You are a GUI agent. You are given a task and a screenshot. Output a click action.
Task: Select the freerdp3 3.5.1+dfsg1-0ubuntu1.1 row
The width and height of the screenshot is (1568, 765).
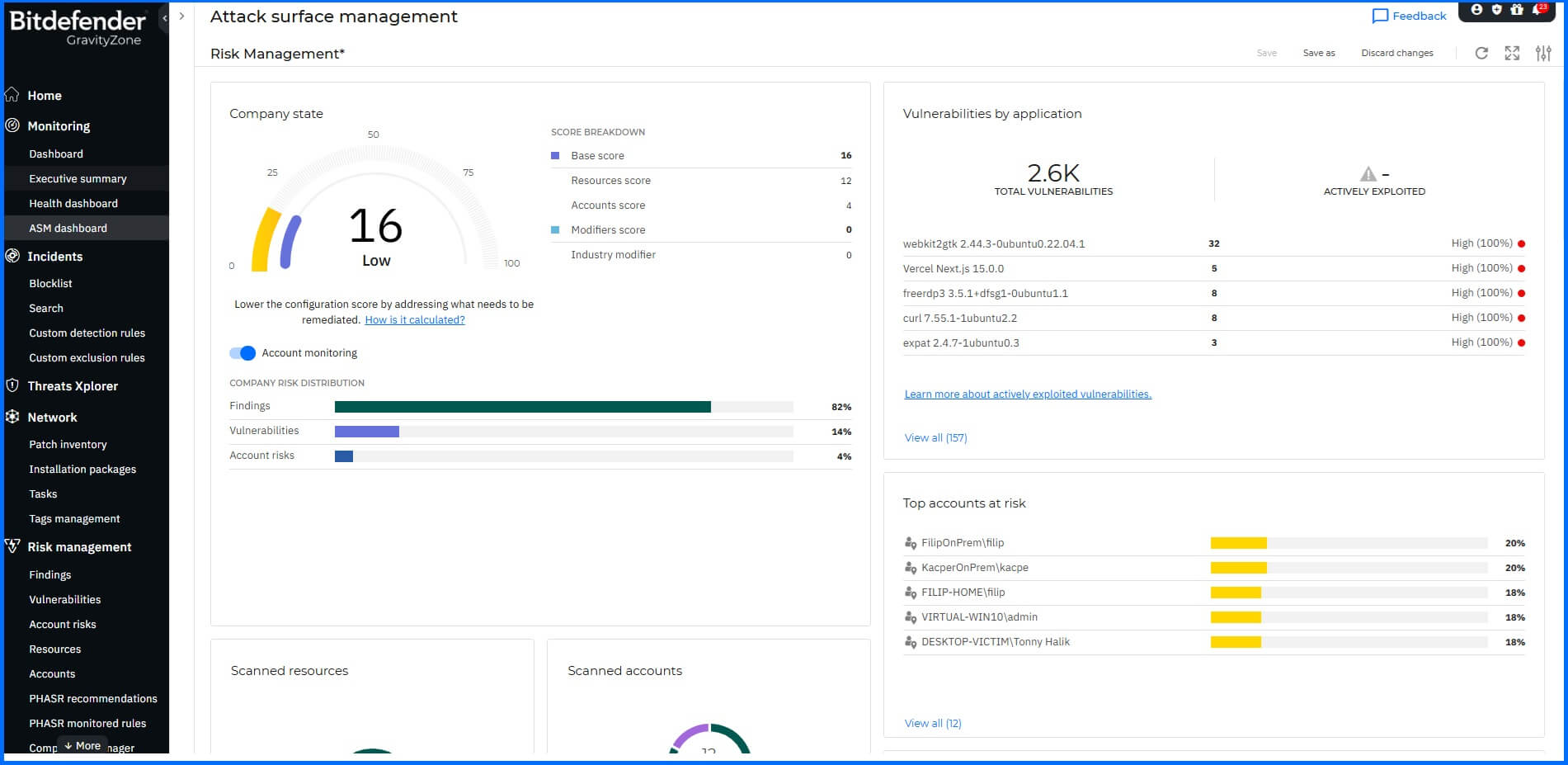1214,294
